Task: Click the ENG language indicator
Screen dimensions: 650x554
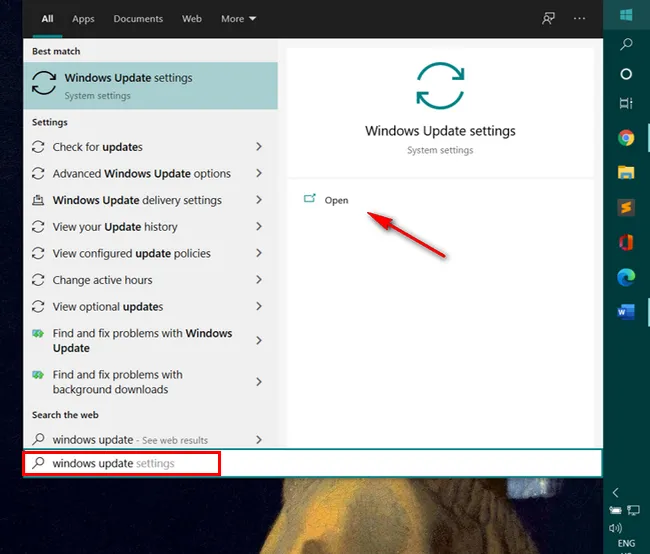Action: (626, 543)
